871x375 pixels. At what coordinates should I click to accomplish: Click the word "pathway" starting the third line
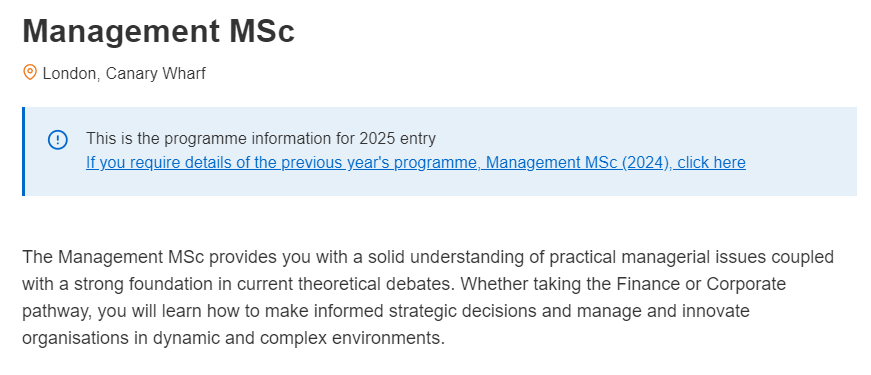click(54, 311)
